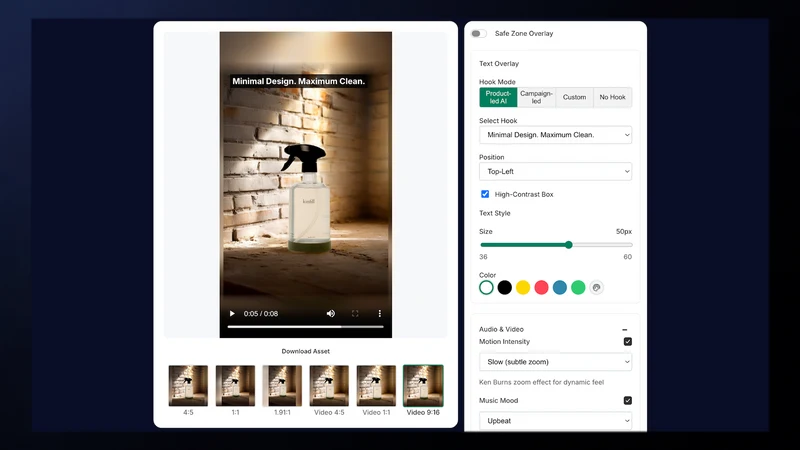
Task: Open the Music Mood dropdown showing Upbeat
Action: (555, 421)
